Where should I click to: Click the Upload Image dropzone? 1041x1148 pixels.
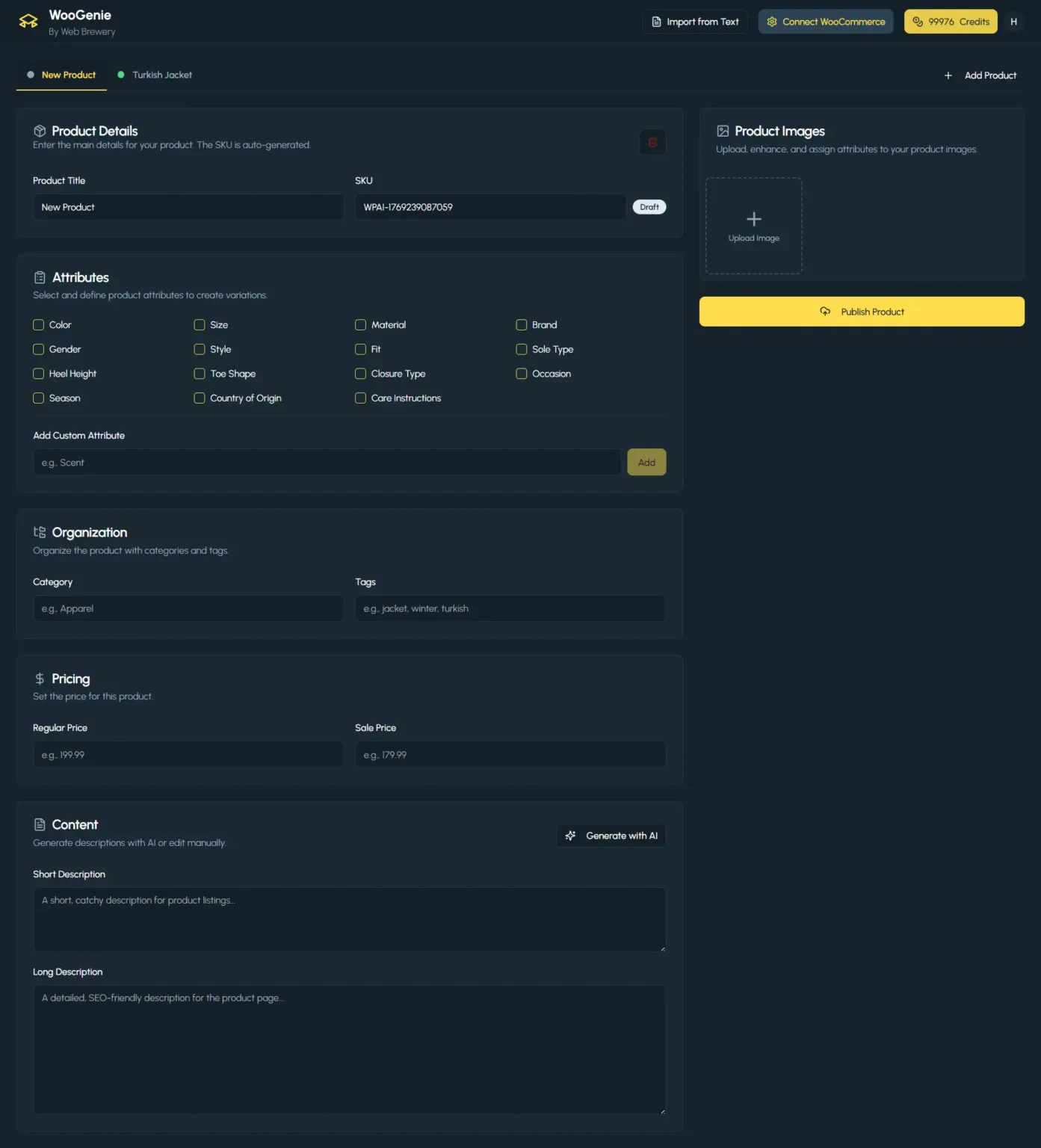click(754, 226)
